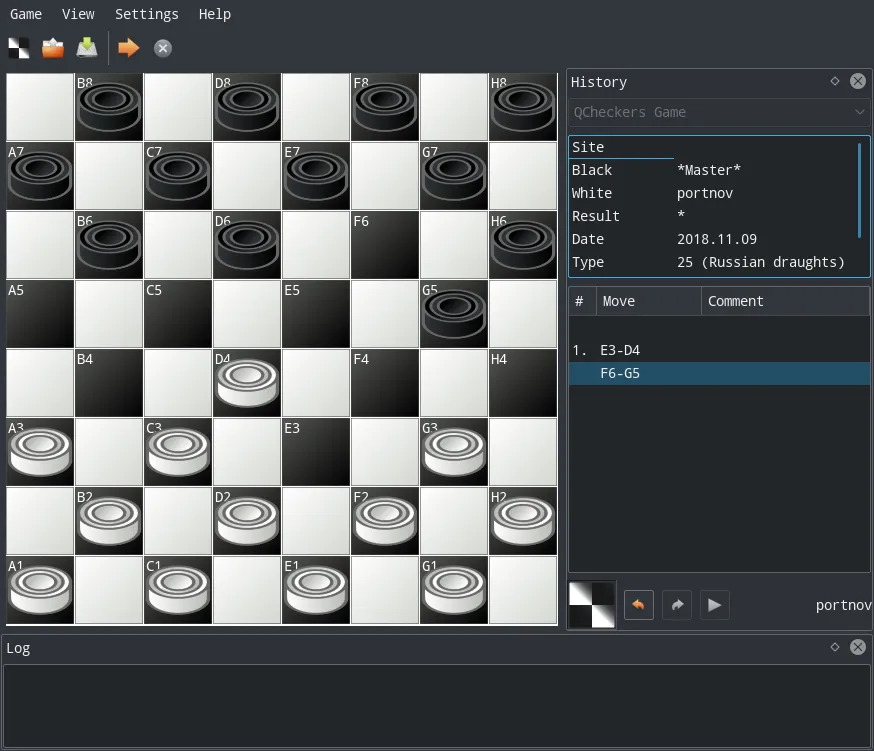Open a saved game via the folder icon

pos(52,47)
